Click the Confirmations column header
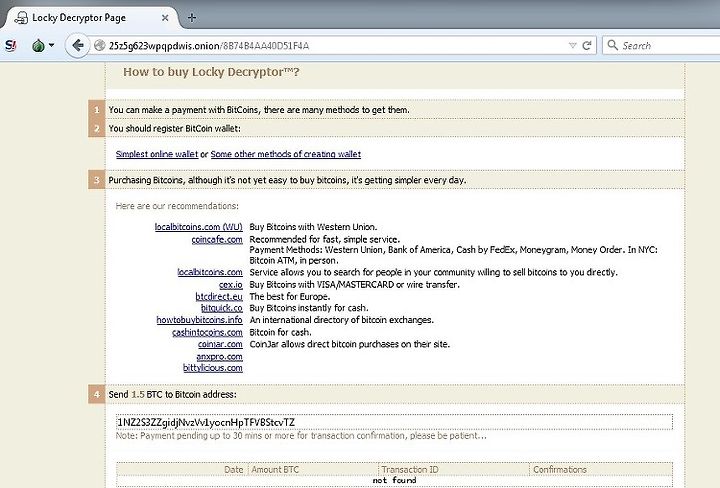This screenshot has height=488, width=720. pyautogui.click(x=560, y=470)
